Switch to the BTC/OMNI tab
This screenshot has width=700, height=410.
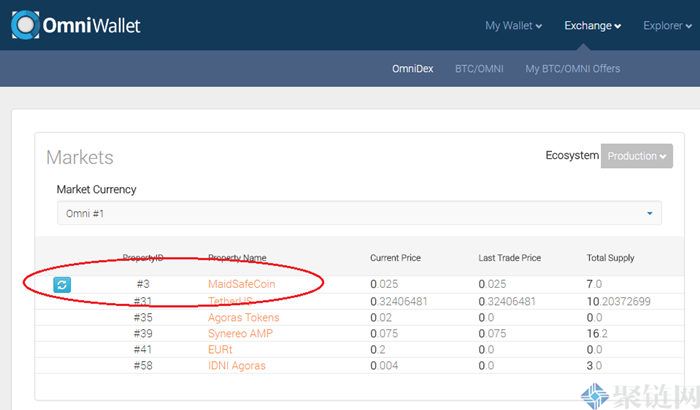(x=479, y=69)
